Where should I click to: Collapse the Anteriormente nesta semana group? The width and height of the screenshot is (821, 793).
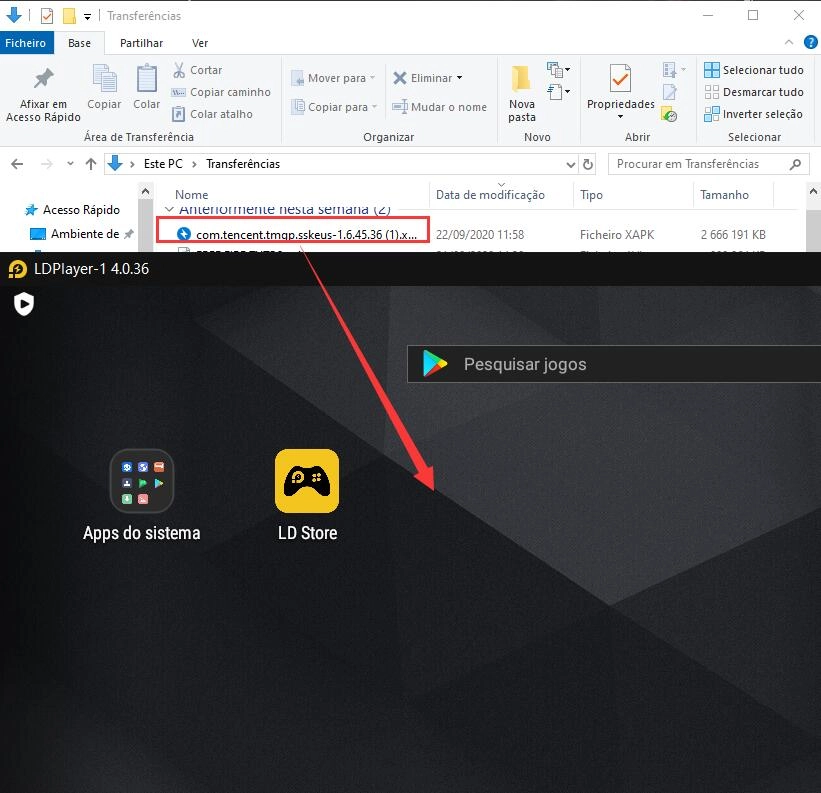point(169,210)
